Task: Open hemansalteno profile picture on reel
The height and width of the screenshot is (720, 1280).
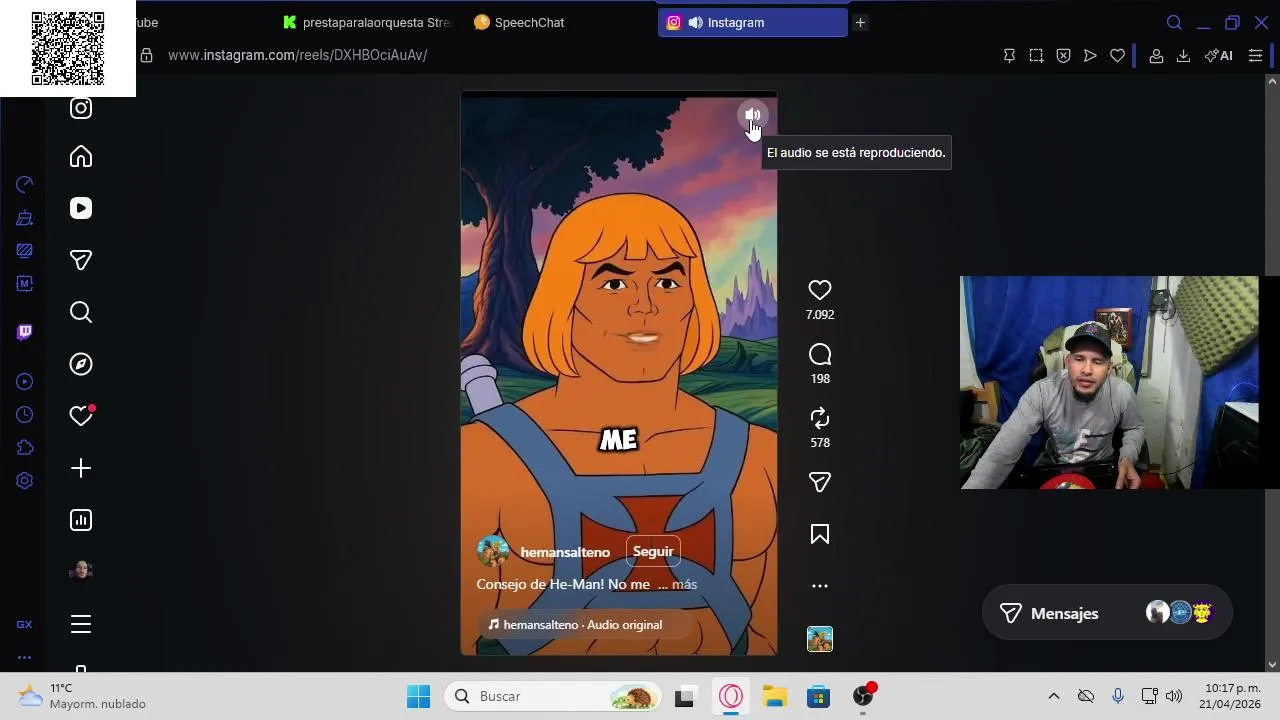Action: pos(493,552)
